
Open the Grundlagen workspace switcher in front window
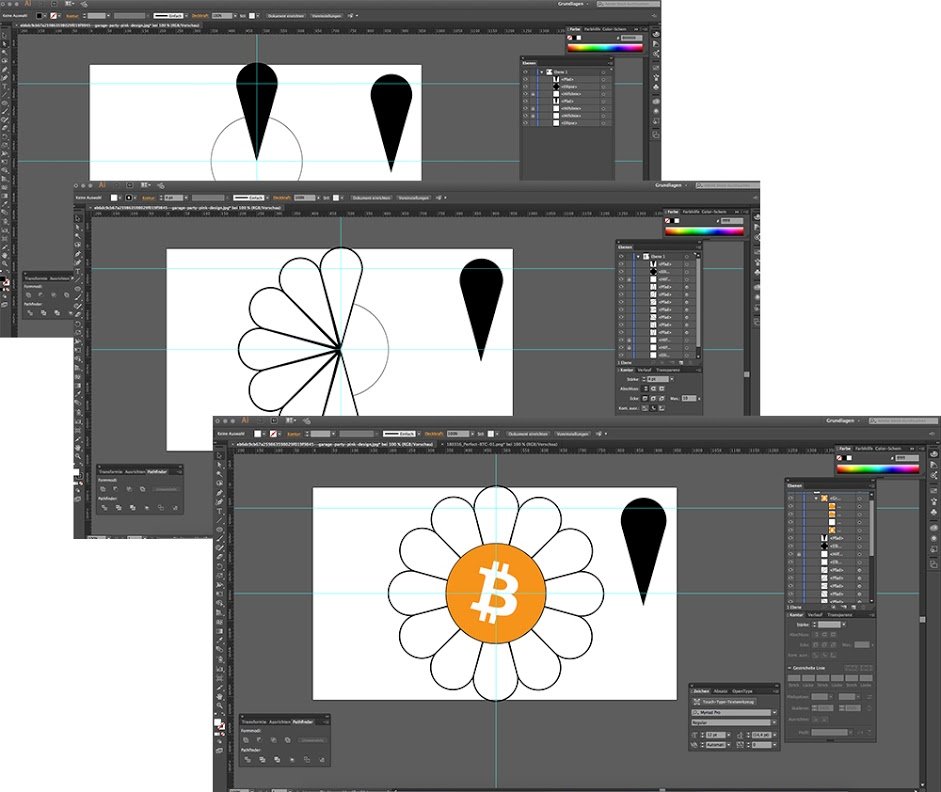click(x=843, y=421)
